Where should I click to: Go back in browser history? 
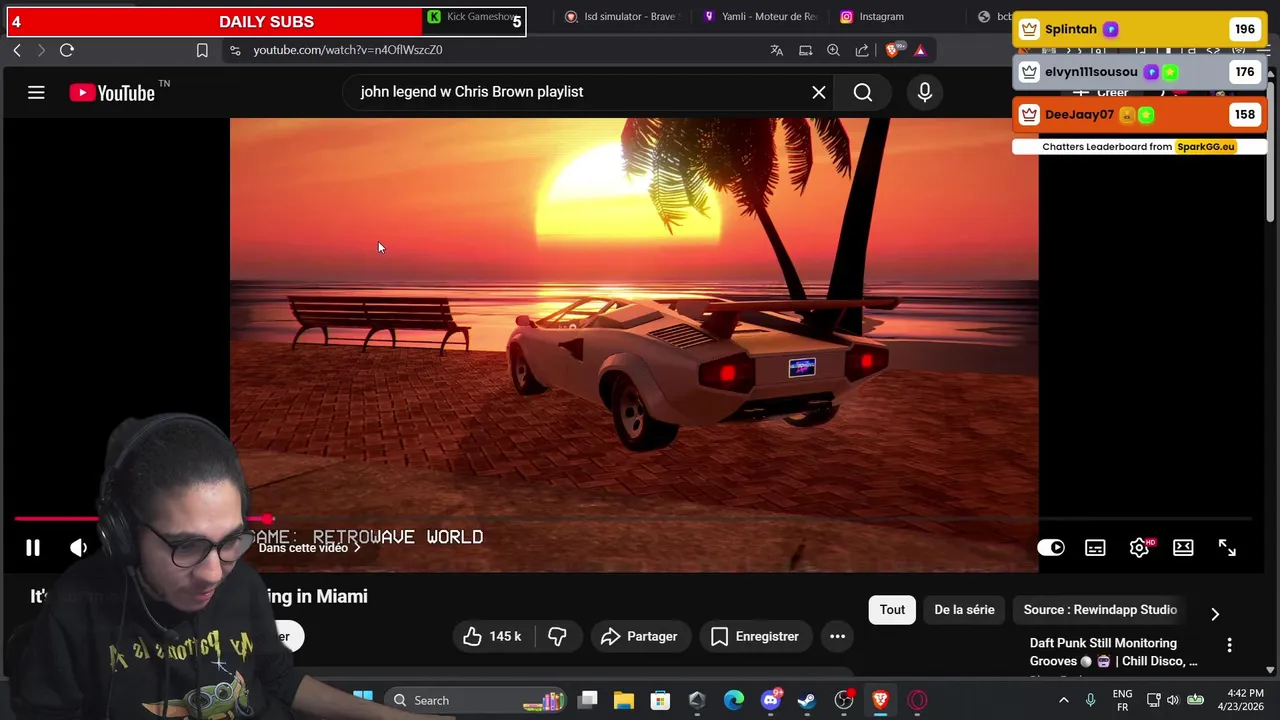pyautogui.click(x=17, y=50)
